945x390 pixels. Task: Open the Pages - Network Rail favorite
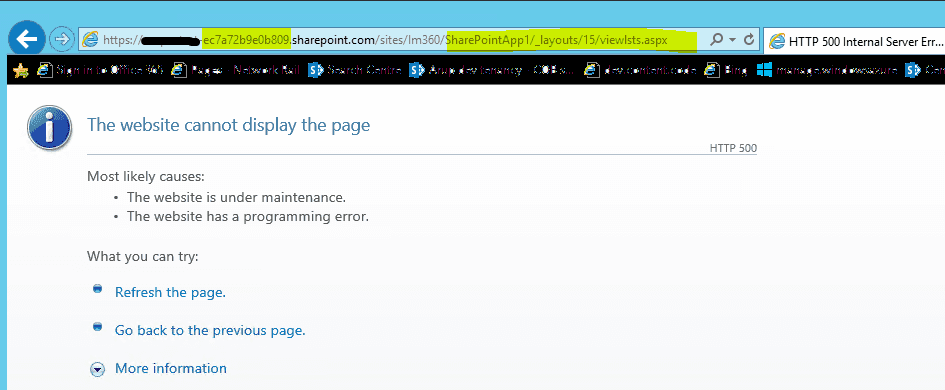point(236,71)
